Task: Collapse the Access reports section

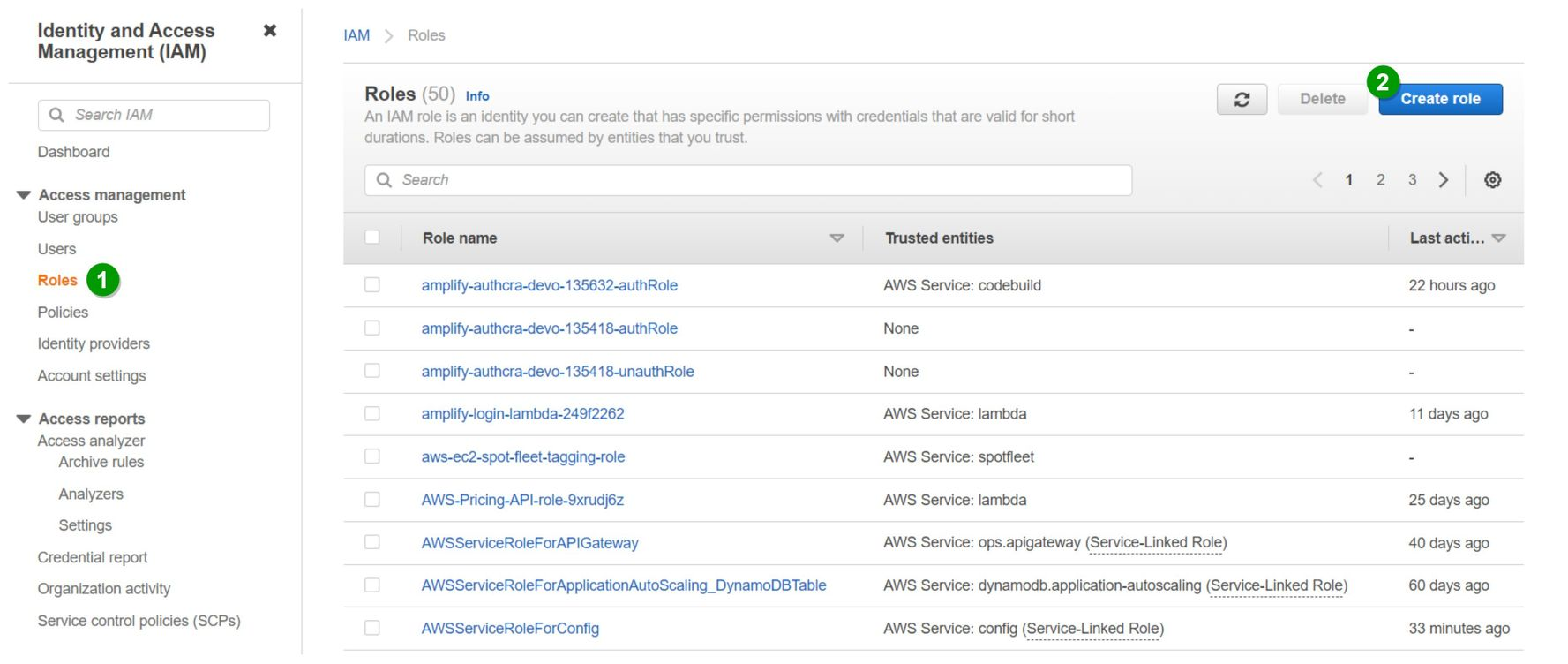Action: 24,419
